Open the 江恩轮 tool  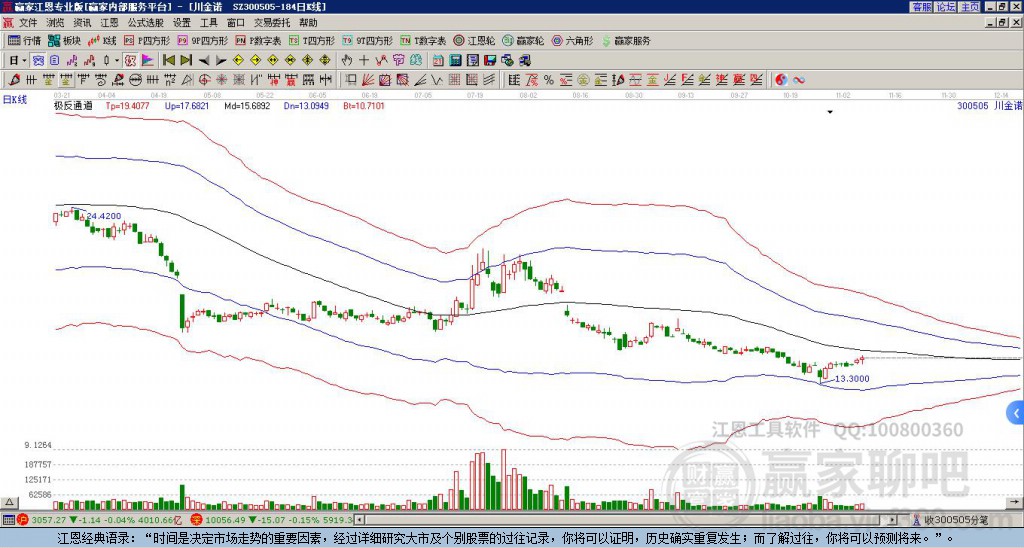coord(473,40)
